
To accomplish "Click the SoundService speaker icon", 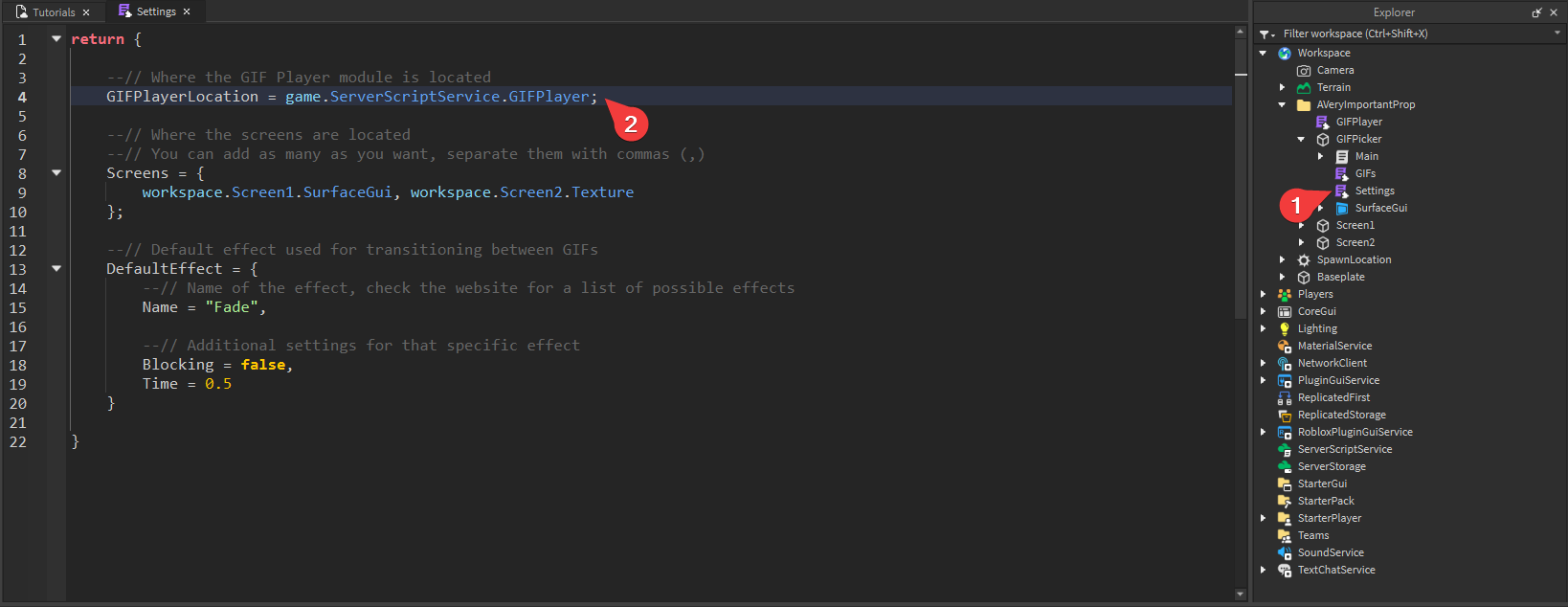I will coord(1285,552).
